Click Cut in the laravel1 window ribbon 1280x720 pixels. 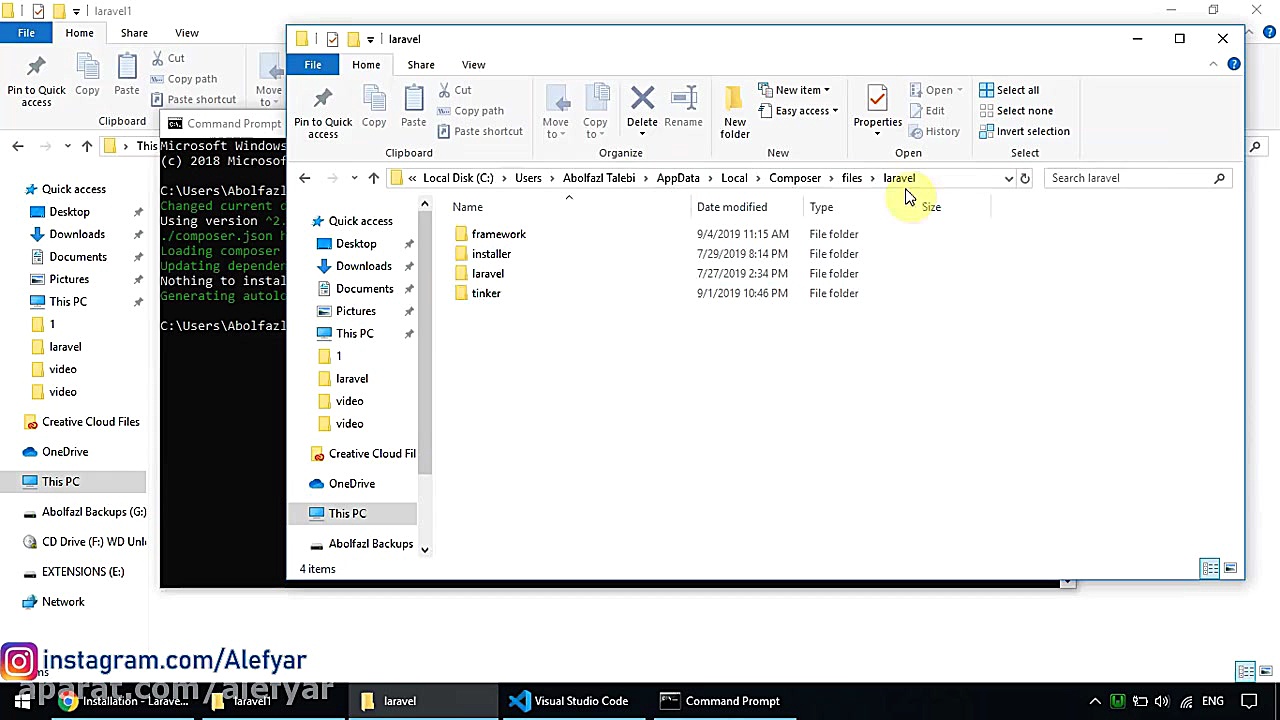pos(168,59)
